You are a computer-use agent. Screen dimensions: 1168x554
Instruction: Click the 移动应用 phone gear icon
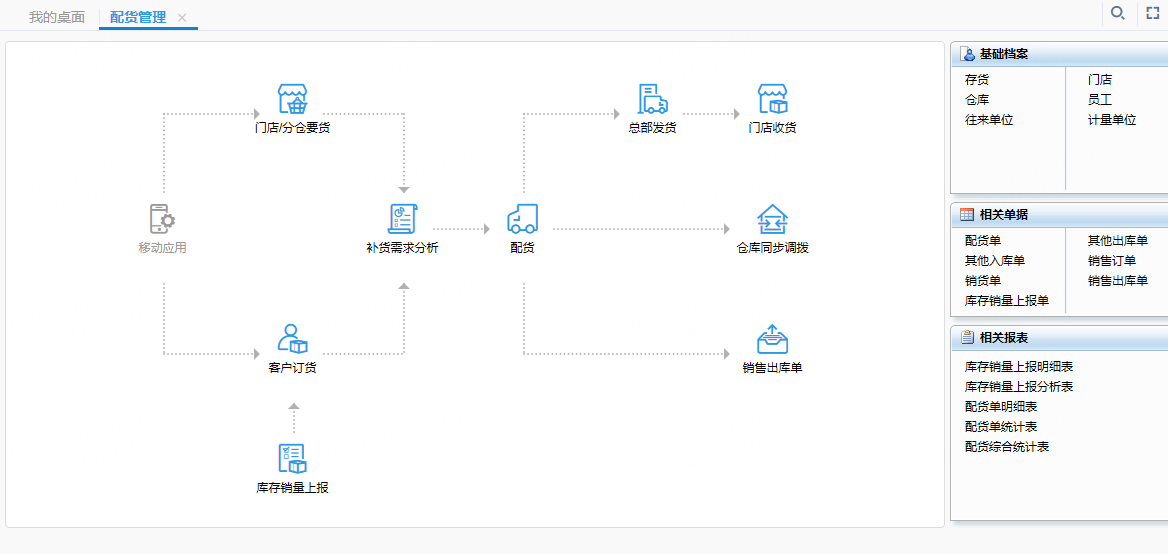coord(162,220)
